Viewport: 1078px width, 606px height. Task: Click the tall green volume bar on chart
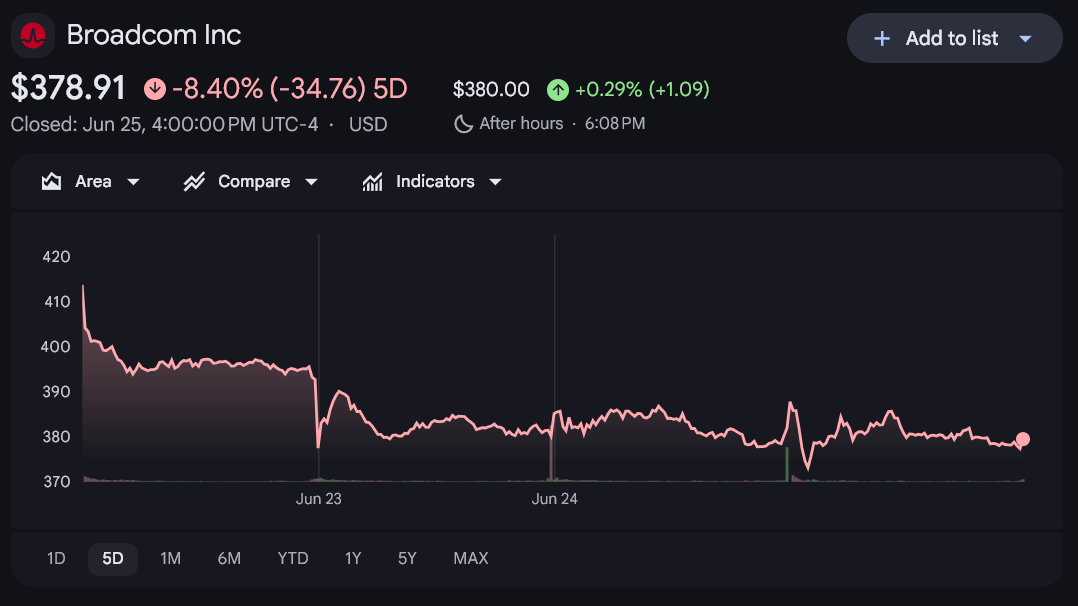(787, 464)
